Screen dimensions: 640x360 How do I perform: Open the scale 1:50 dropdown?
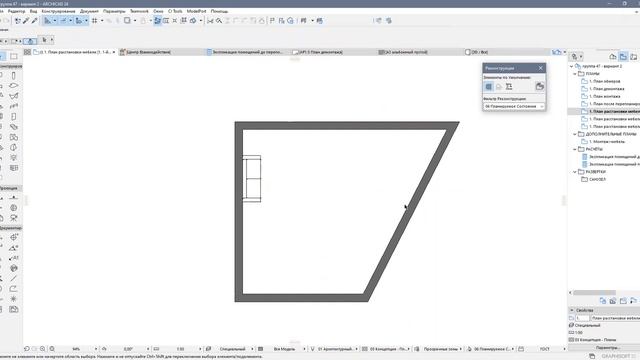pyautogui.click(x=200, y=349)
